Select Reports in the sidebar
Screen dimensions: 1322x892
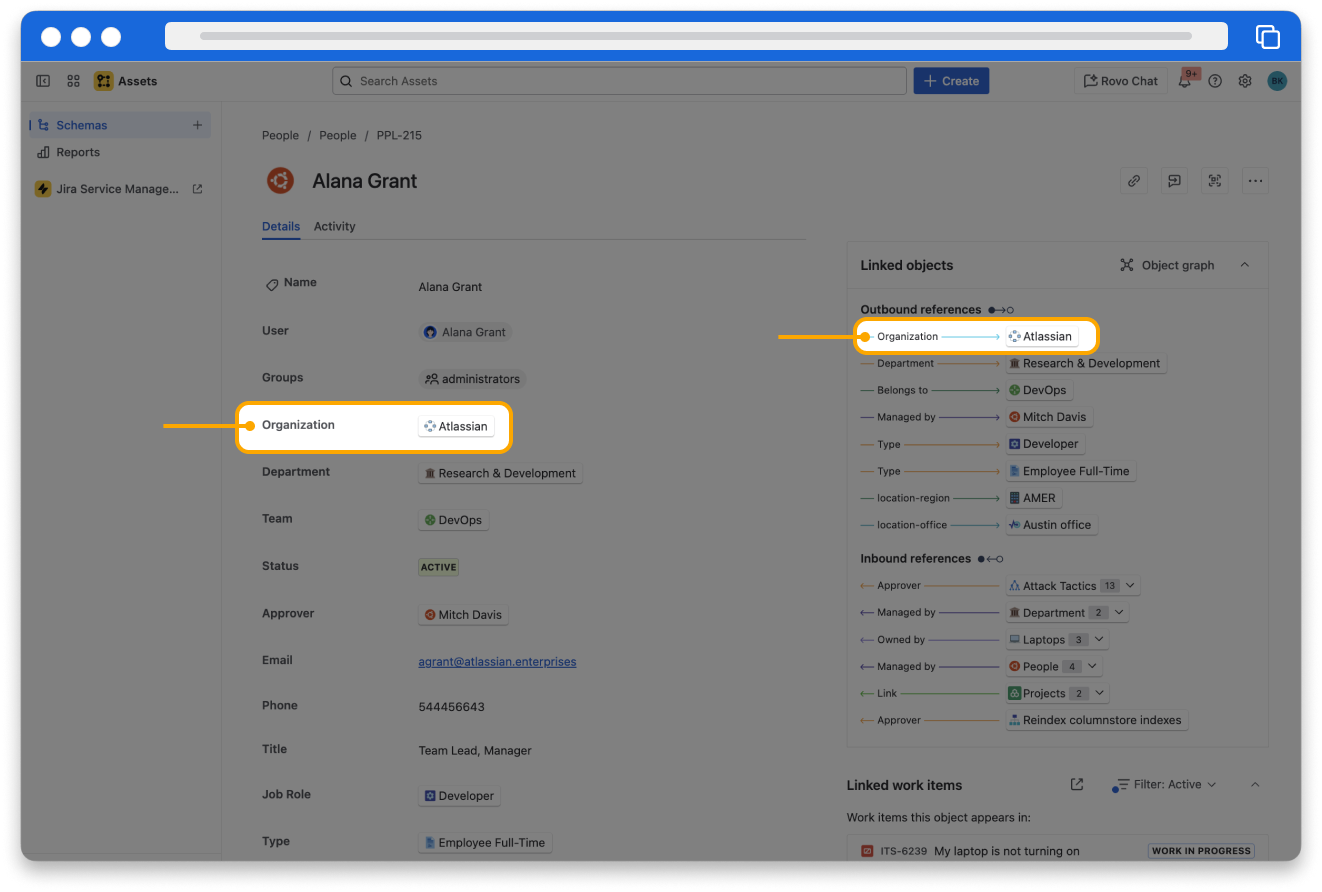78,152
